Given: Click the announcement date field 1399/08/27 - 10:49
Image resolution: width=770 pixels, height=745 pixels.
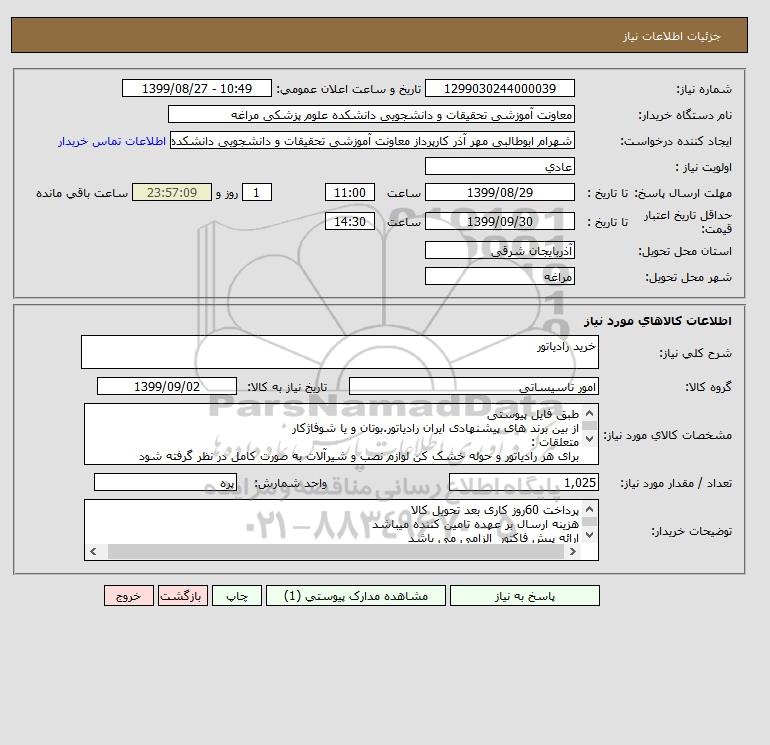Looking at the screenshot, I should pyautogui.click(x=197, y=88).
